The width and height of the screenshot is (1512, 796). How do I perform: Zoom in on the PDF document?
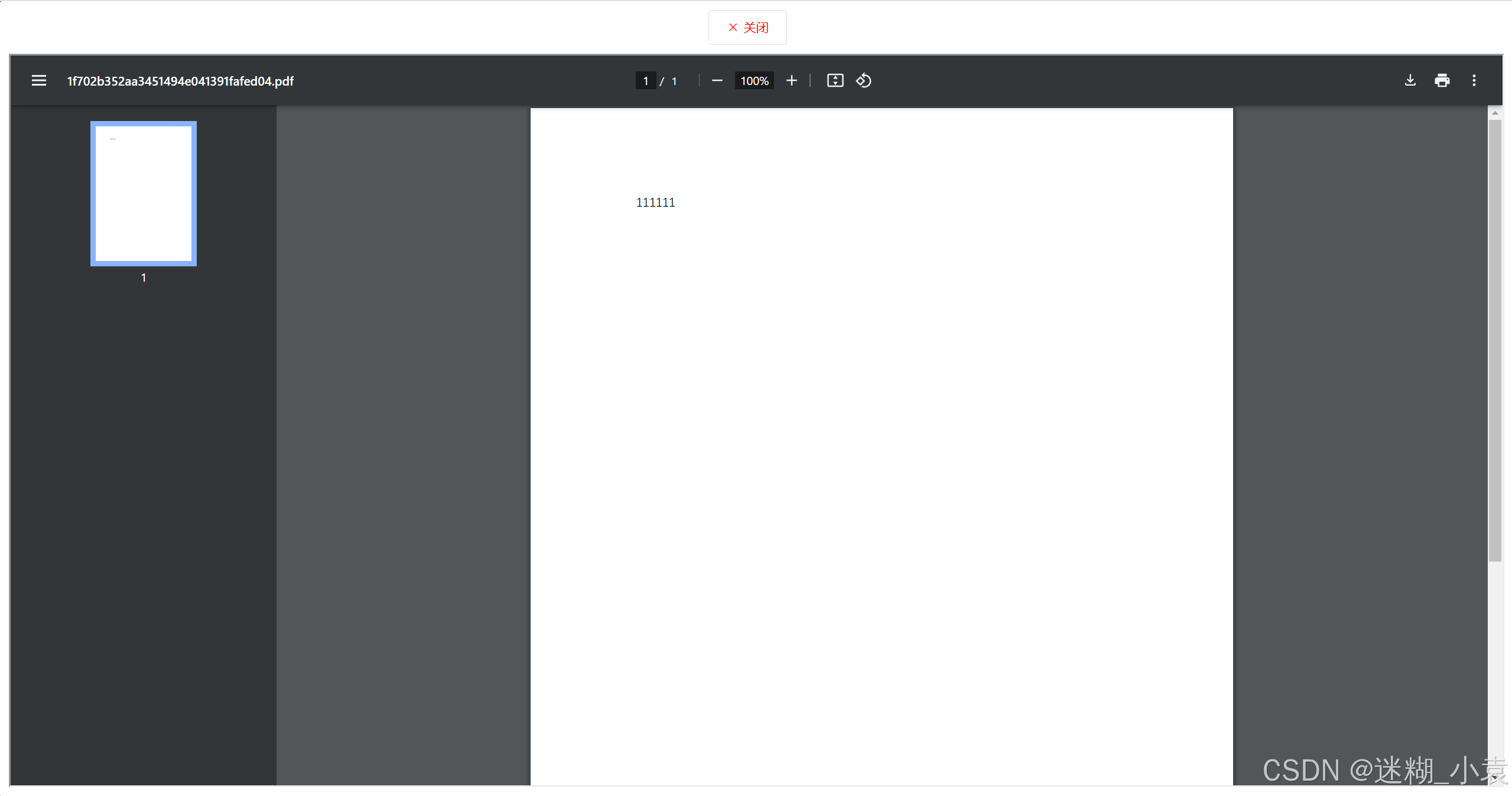(x=791, y=80)
